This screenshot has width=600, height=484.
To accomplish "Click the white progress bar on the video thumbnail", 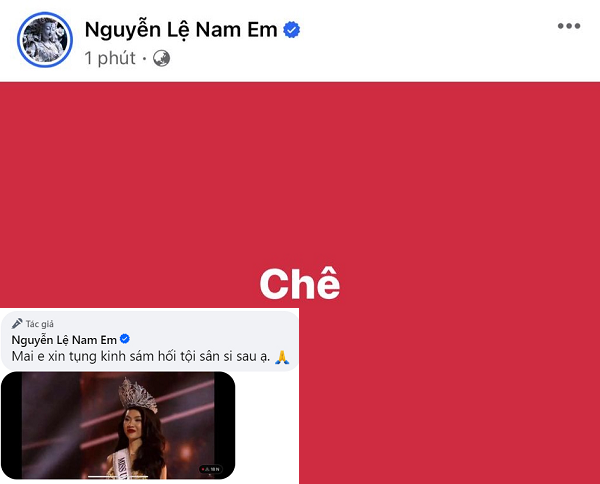I will [118, 477].
